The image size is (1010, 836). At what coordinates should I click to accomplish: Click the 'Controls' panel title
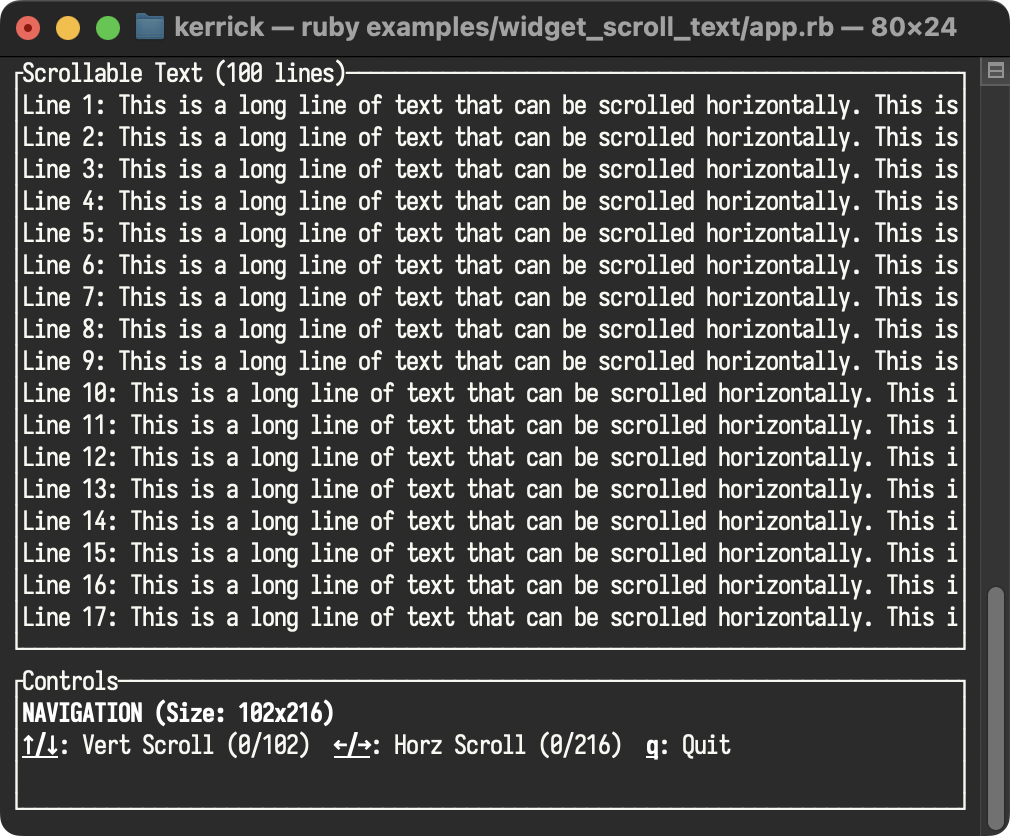point(70,681)
